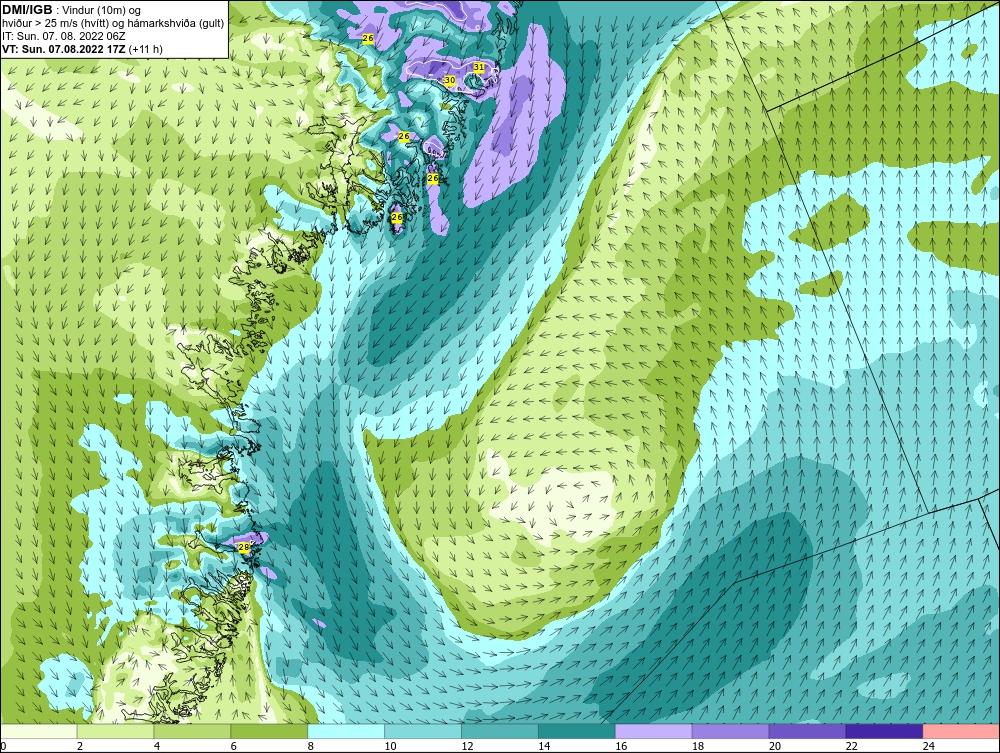Click the yellow gust label 30

pyautogui.click(x=450, y=80)
